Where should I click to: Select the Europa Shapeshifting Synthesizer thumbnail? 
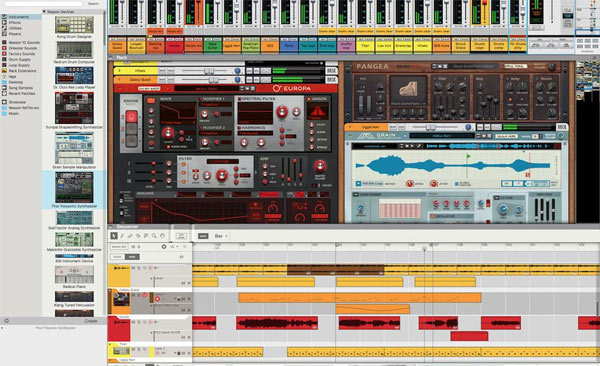(x=74, y=108)
